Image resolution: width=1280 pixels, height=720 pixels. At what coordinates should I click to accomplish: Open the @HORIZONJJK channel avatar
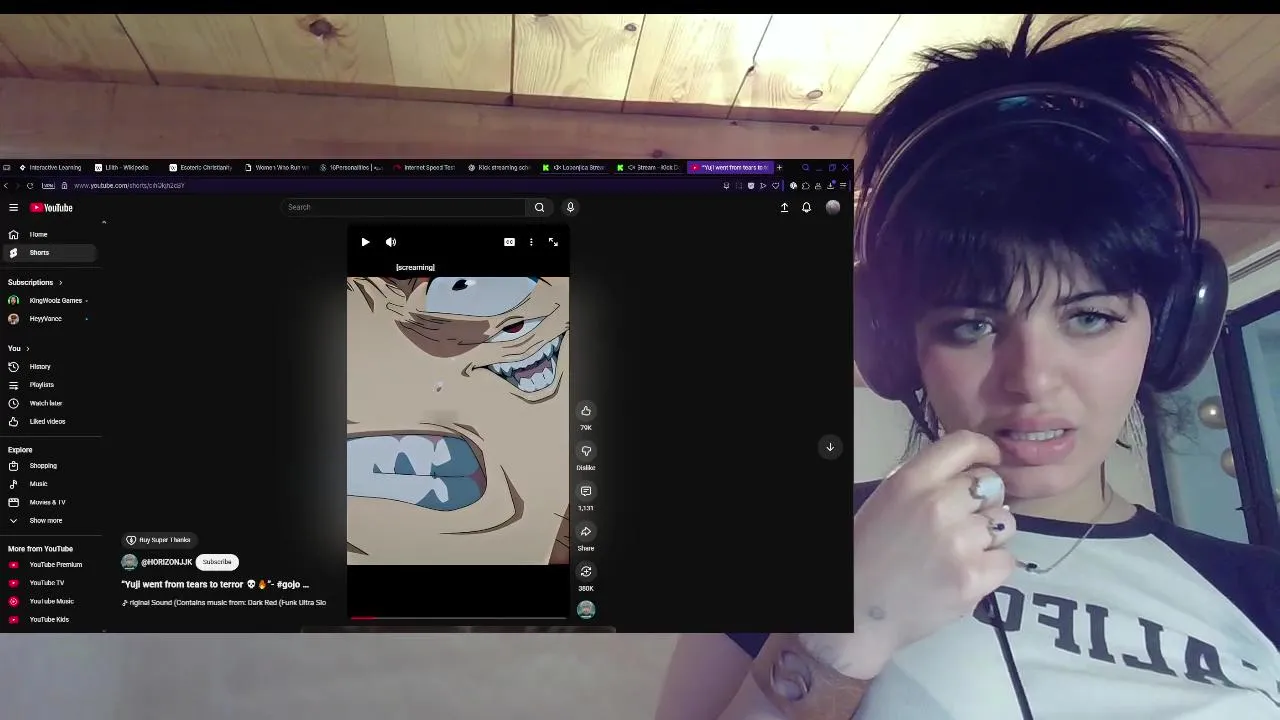click(129, 562)
